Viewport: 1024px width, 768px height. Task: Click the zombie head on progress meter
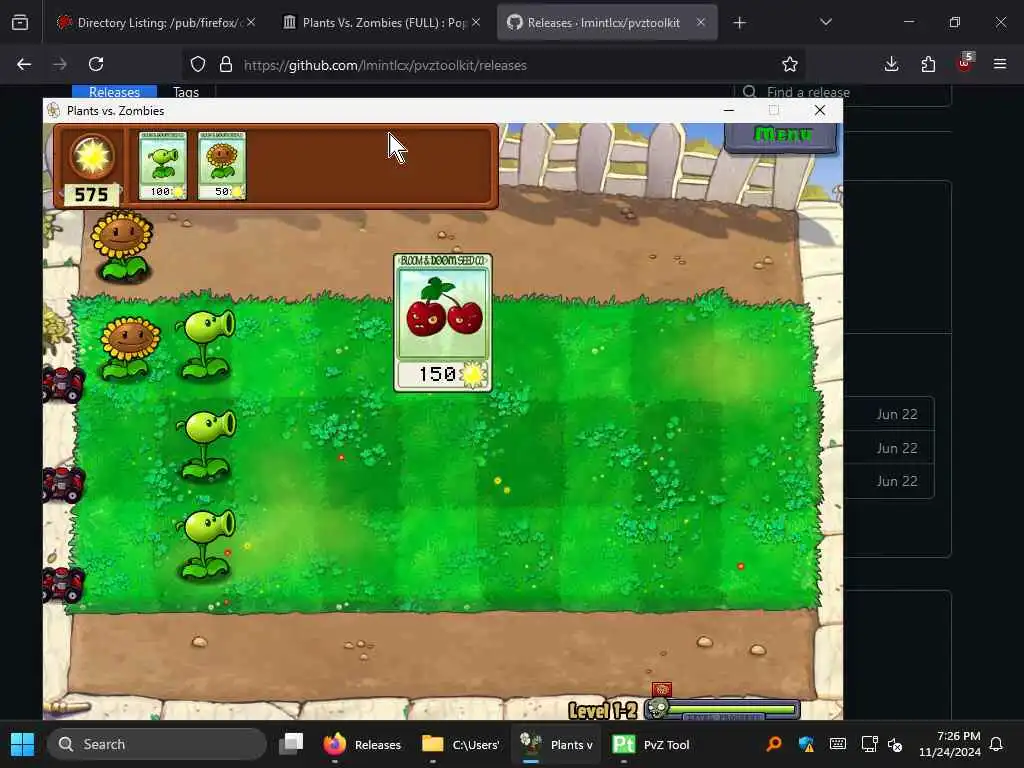[x=658, y=709]
